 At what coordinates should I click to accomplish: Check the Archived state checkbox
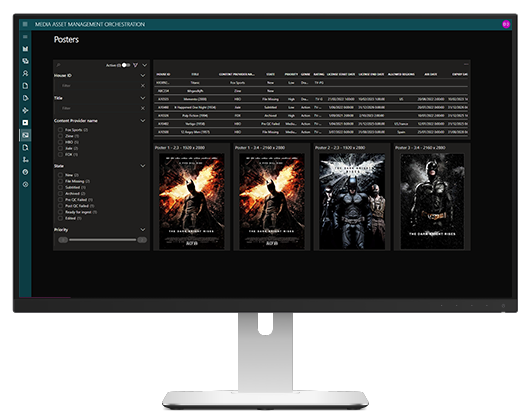[x=60, y=193]
